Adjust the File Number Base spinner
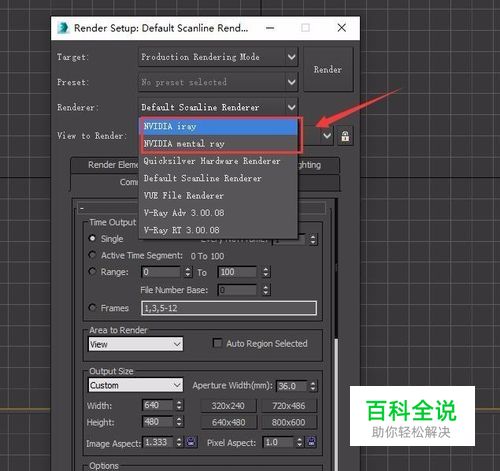Image resolution: width=500 pixels, height=471 pixels. click(x=266, y=290)
